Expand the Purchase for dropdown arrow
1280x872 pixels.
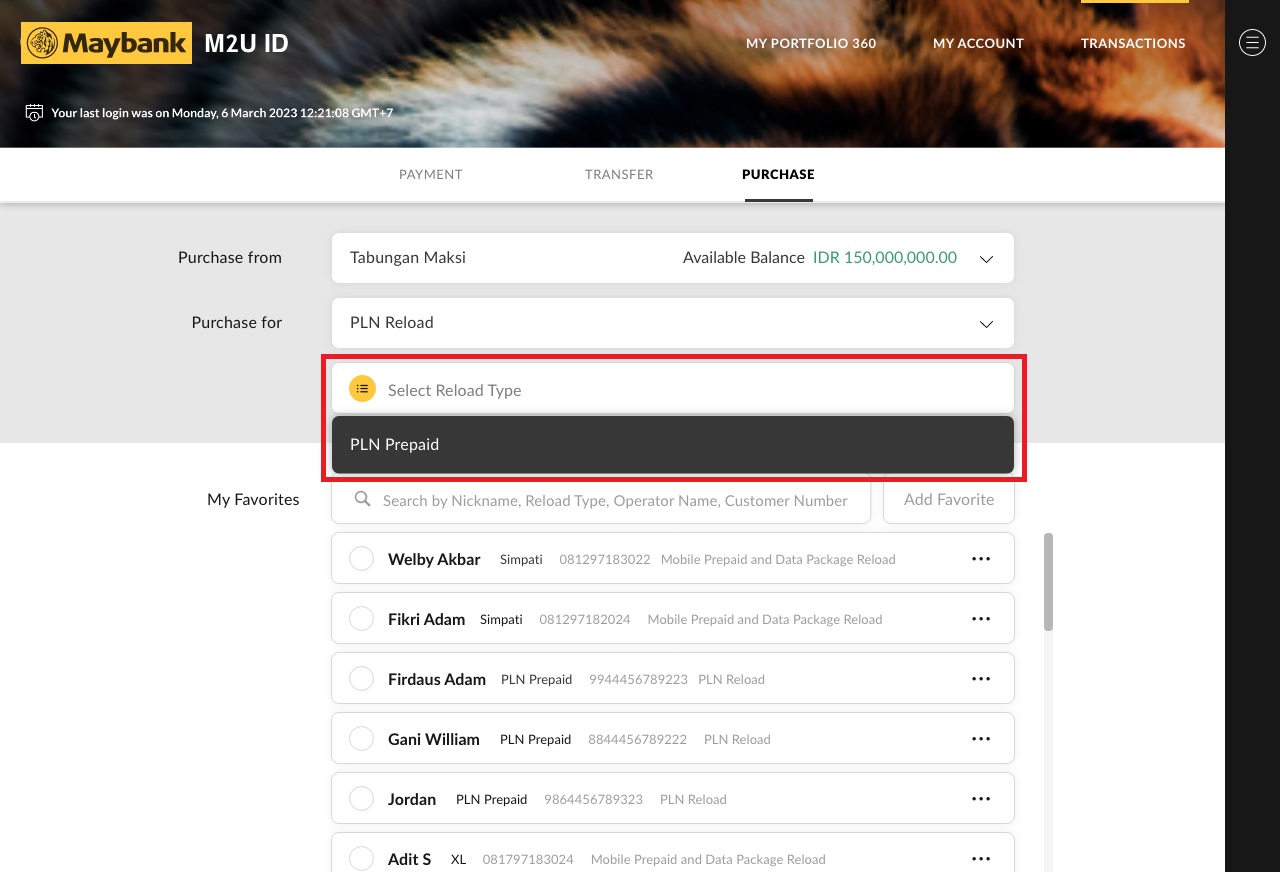986,324
